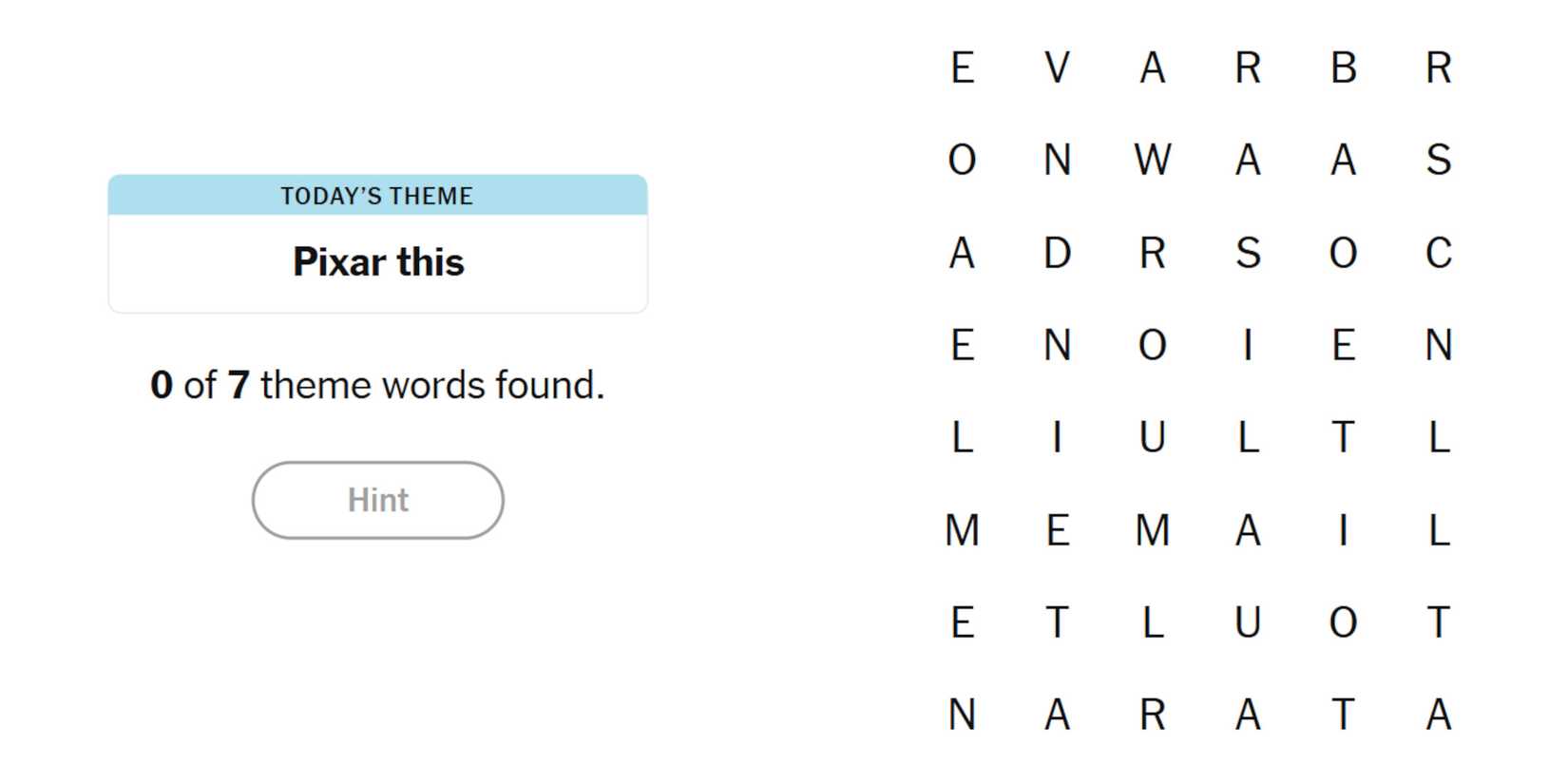Select the letter D in the grid
This screenshot has width=1568, height=784.
tap(1057, 253)
